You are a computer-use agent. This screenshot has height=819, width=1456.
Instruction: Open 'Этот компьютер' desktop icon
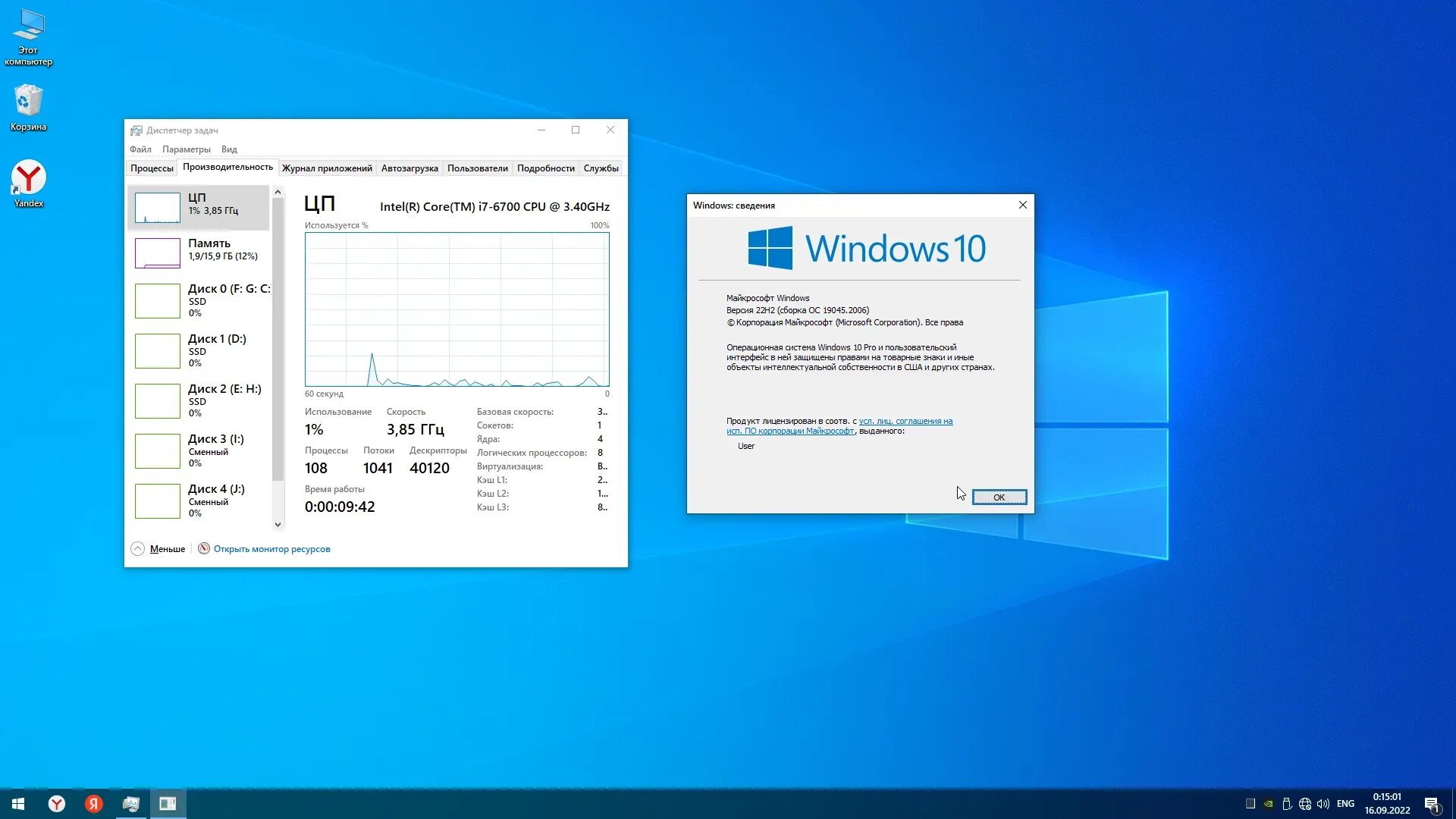point(28,34)
